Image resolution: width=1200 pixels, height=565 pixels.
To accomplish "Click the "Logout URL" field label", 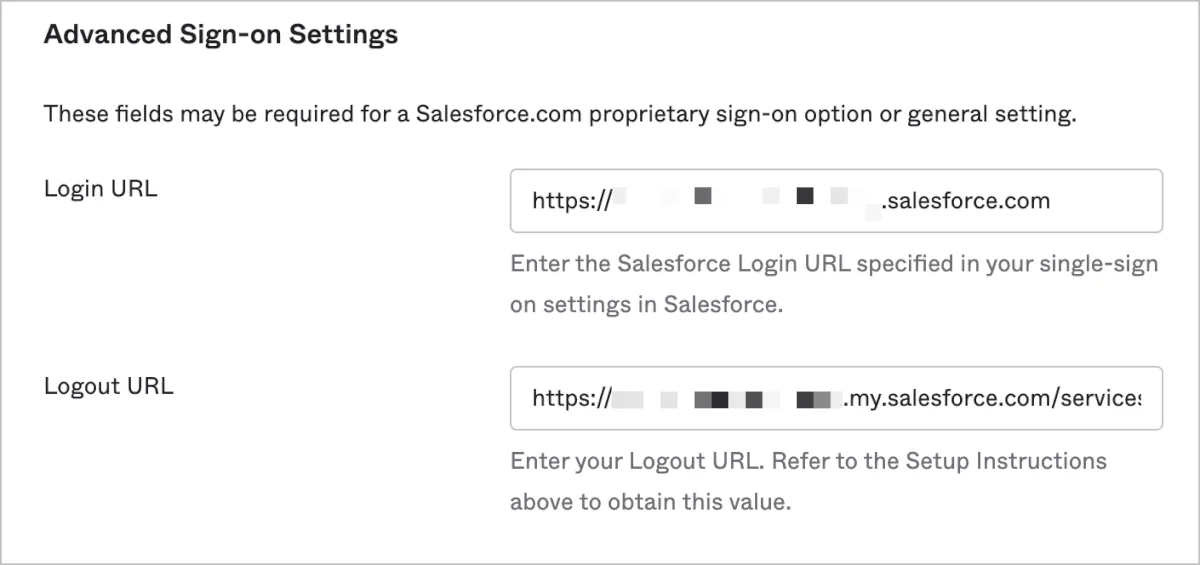I will tap(108, 386).
